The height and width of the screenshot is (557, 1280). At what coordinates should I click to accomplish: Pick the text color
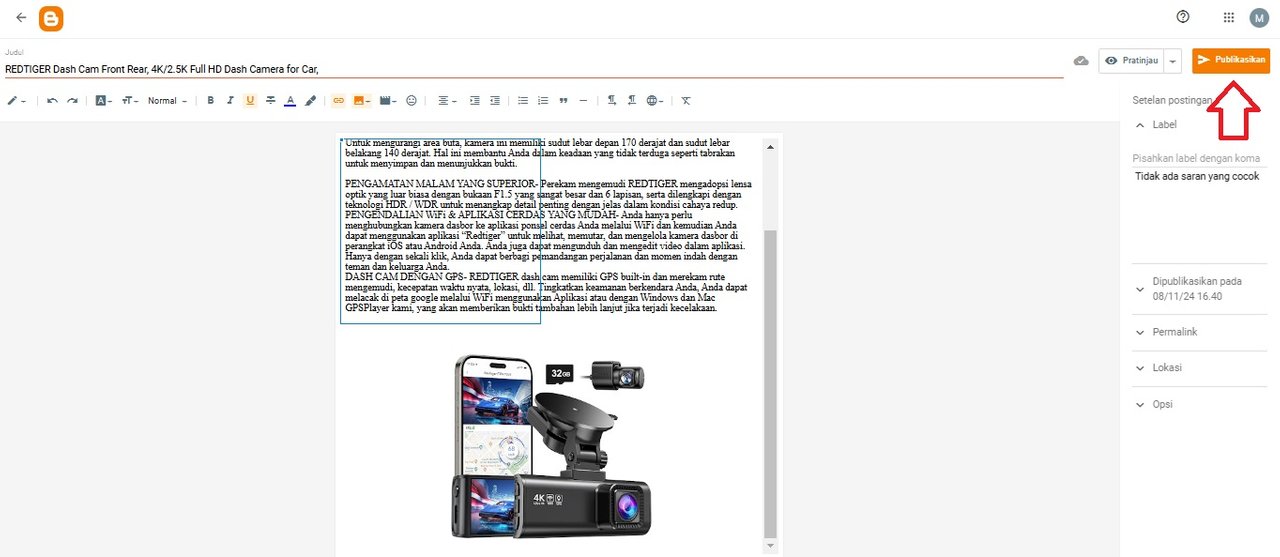(290, 101)
